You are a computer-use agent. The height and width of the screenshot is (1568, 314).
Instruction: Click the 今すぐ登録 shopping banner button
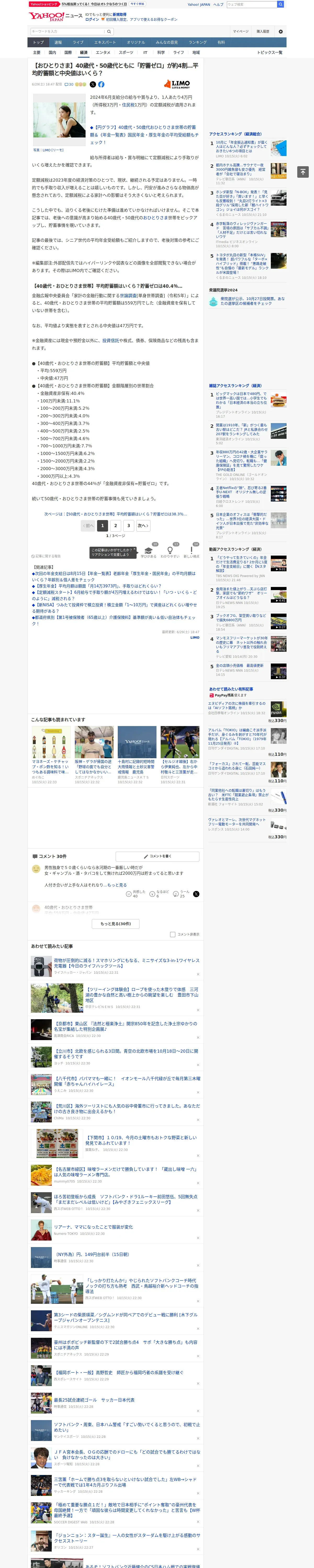point(137,4)
